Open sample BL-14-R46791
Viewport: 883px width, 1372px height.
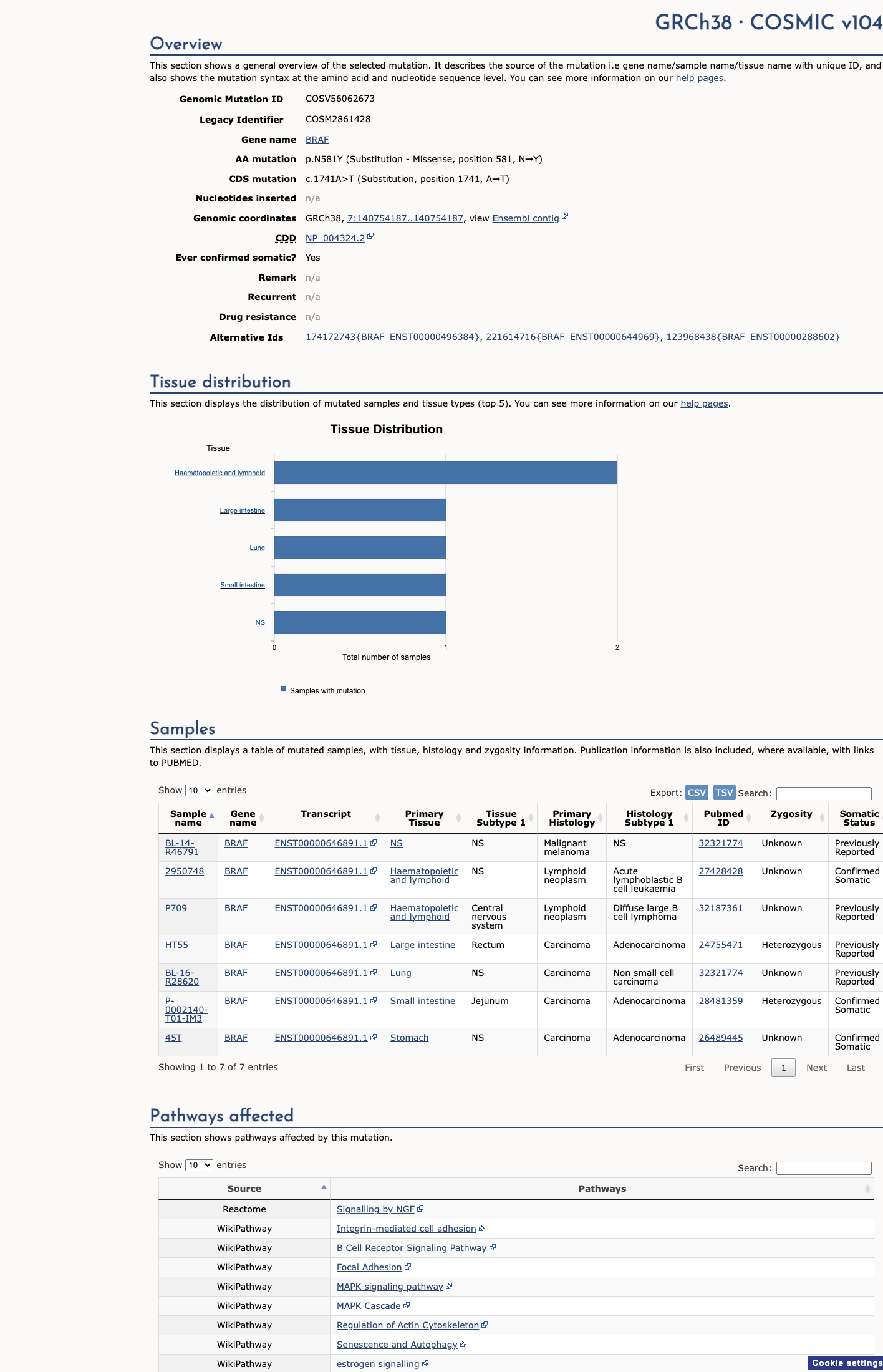(x=181, y=848)
